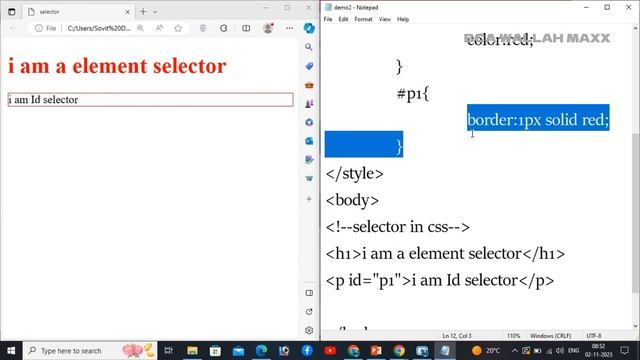Activate Read aloud icon
This screenshot has width=640, height=360.
pos(159,28)
